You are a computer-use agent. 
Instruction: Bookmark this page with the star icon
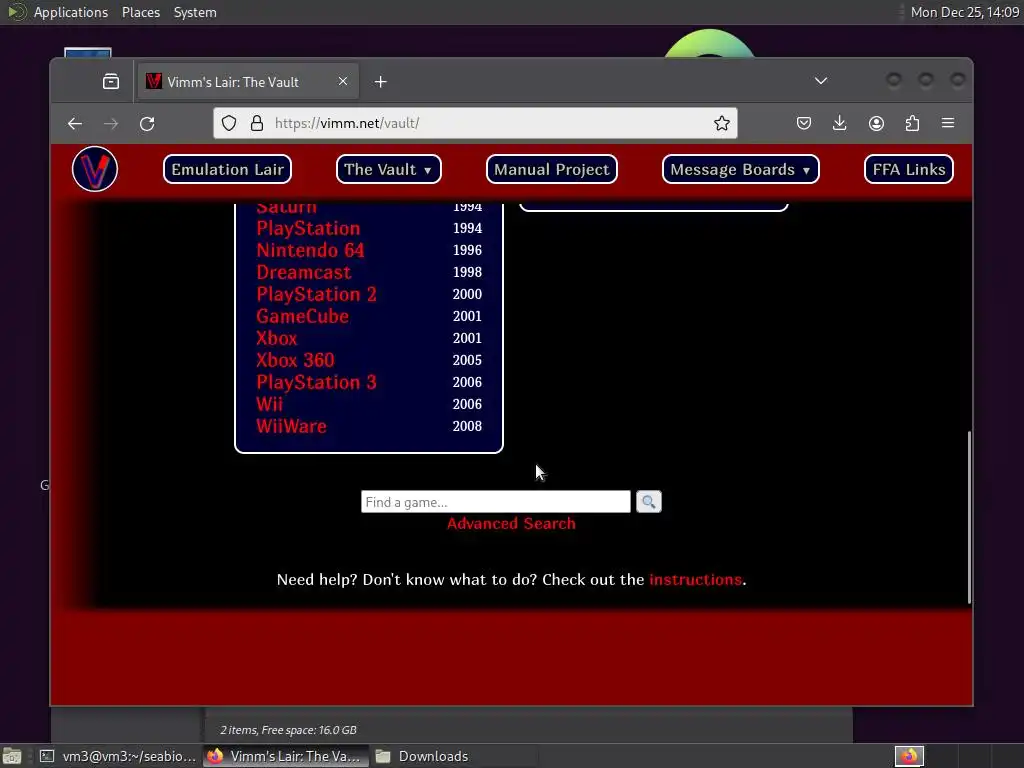tap(722, 123)
